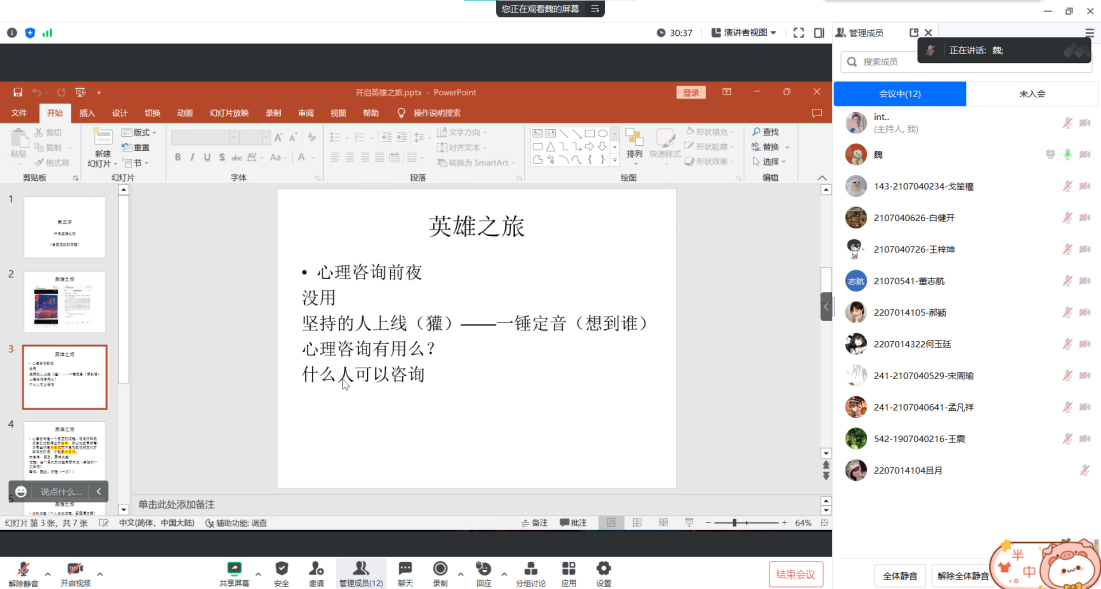Viewport: 1101px width, 589px height.
Task: Toggle bold formatting in the ribbon
Action: pyautogui.click(x=178, y=158)
